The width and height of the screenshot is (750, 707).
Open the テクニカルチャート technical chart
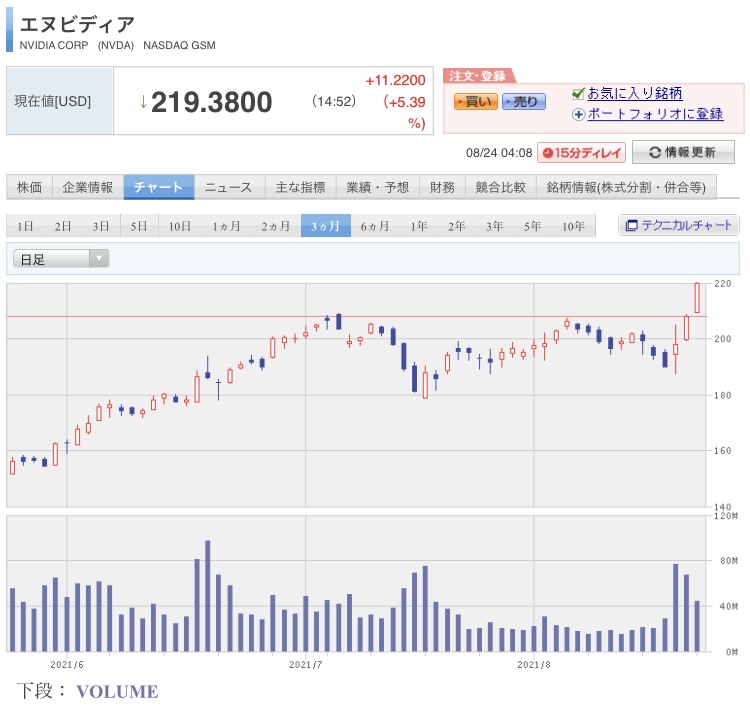click(679, 225)
